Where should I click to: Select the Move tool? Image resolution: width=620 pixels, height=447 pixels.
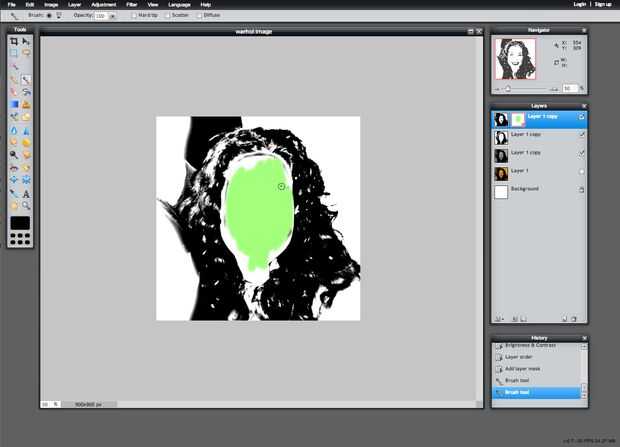(26, 41)
